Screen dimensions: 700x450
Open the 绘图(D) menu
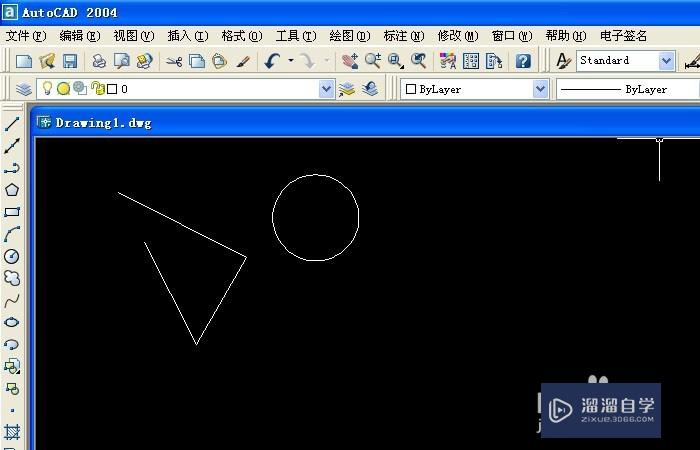click(350, 36)
